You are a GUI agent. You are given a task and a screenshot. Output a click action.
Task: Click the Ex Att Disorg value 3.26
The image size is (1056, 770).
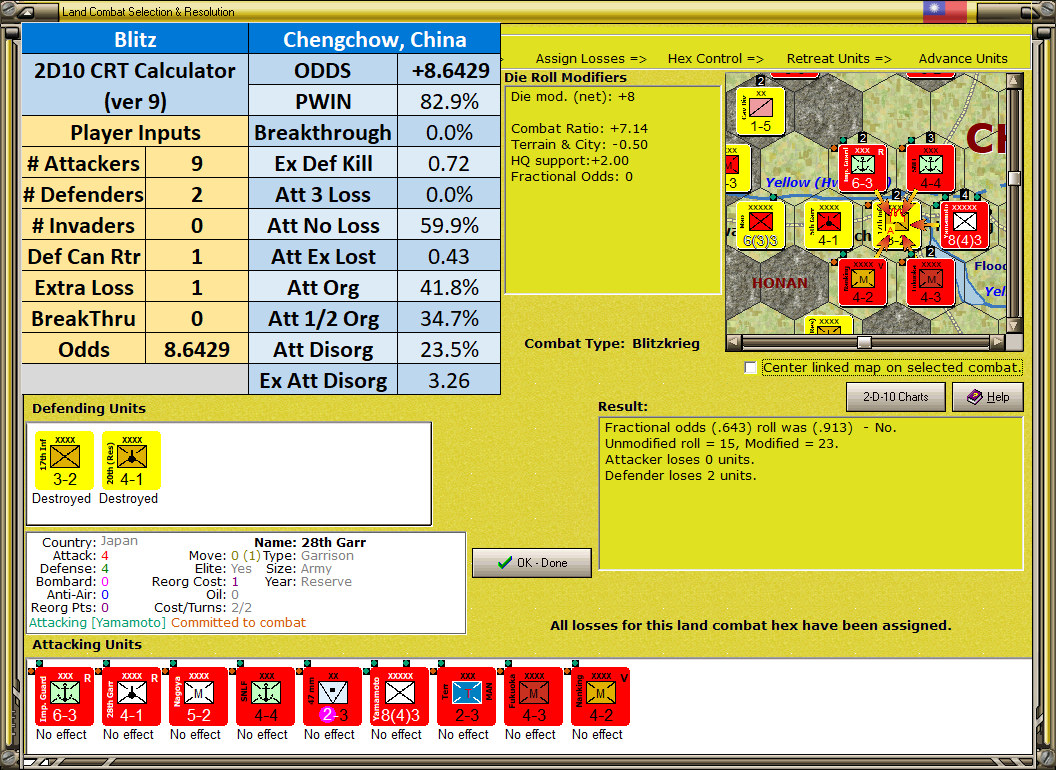[449, 381]
